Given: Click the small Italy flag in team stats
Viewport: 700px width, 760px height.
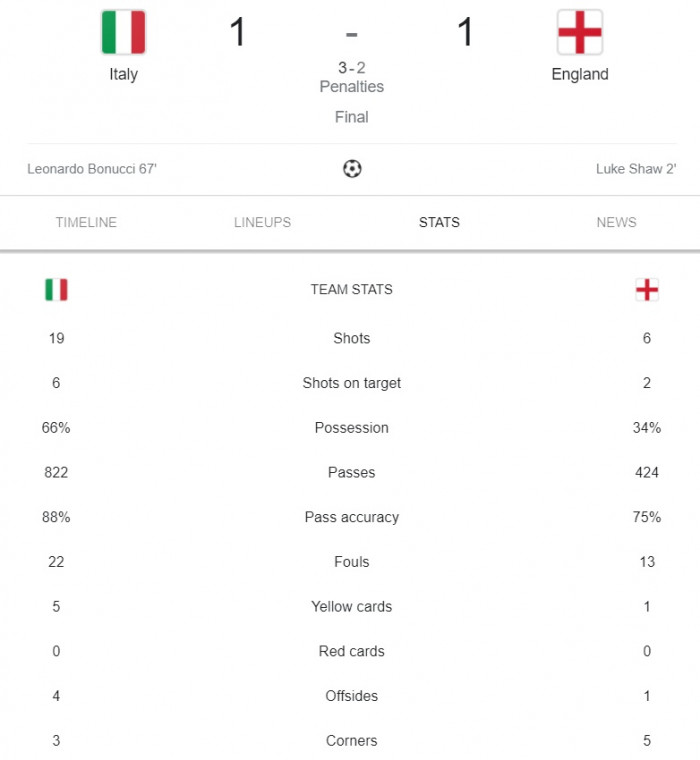Looking at the screenshot, I should [x=56, y=290].
